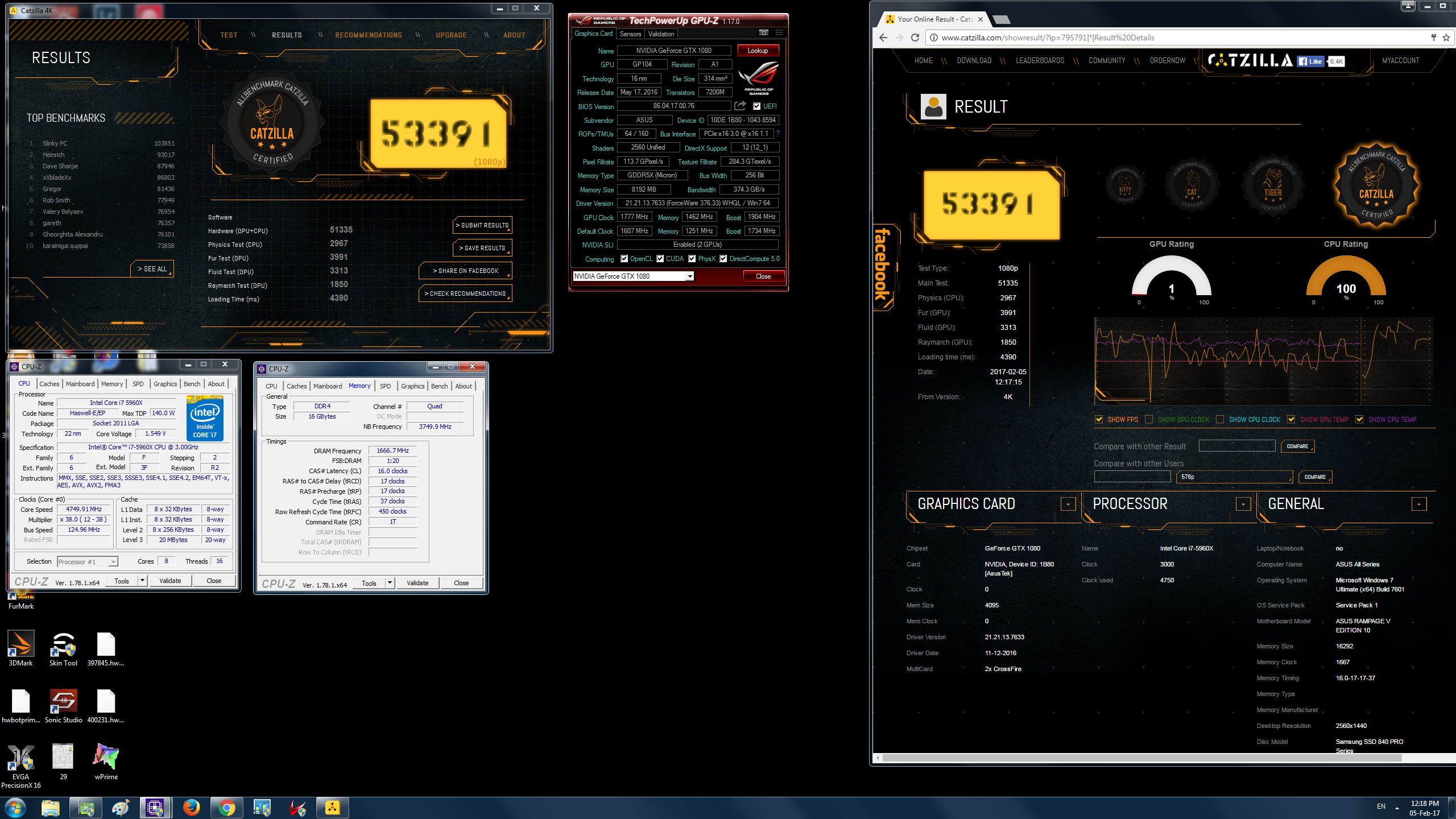This screenshot has height=819, width=1456.
Task: Click the Compare with other Result field
Action: pos(1237,446)
